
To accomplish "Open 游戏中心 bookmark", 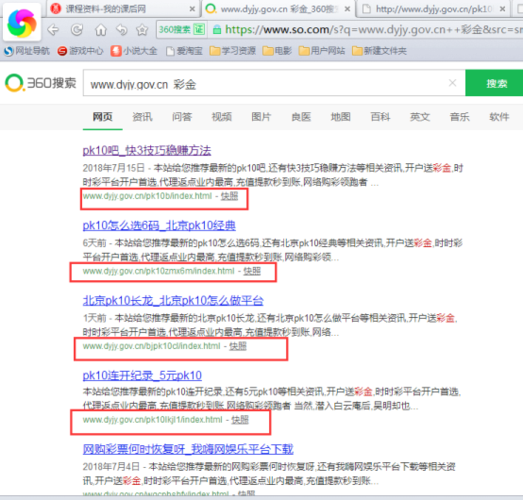I will 80,51.
